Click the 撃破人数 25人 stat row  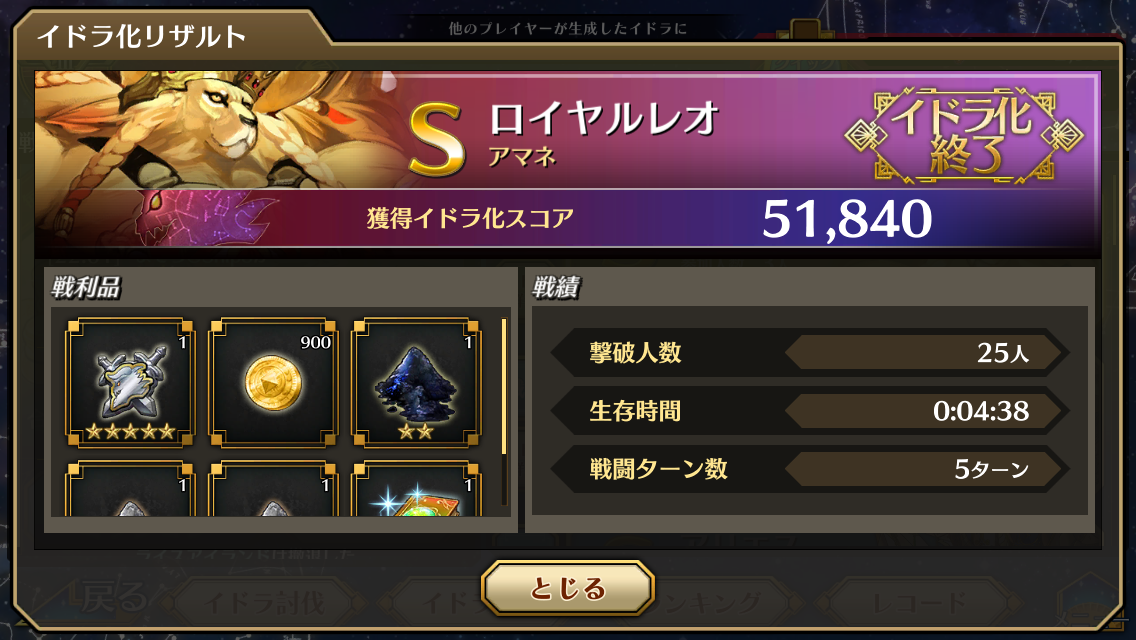coord(810,352)
